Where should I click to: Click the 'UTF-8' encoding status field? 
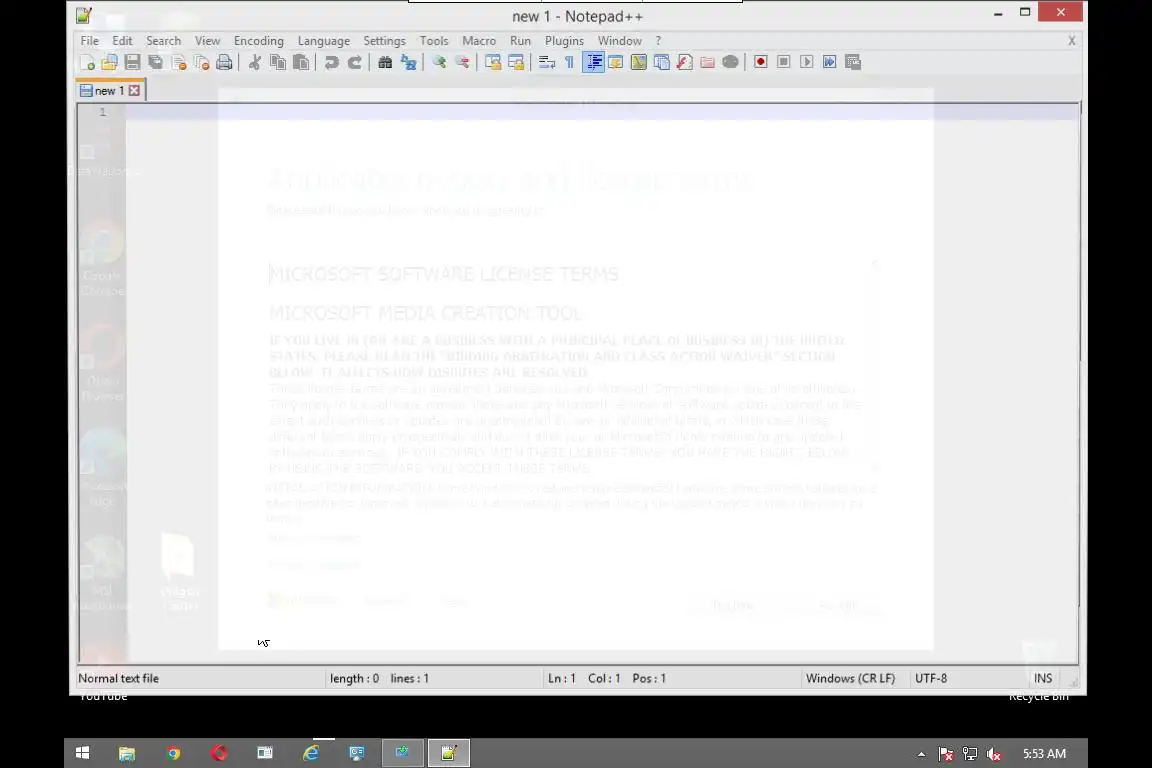point(931,678)
